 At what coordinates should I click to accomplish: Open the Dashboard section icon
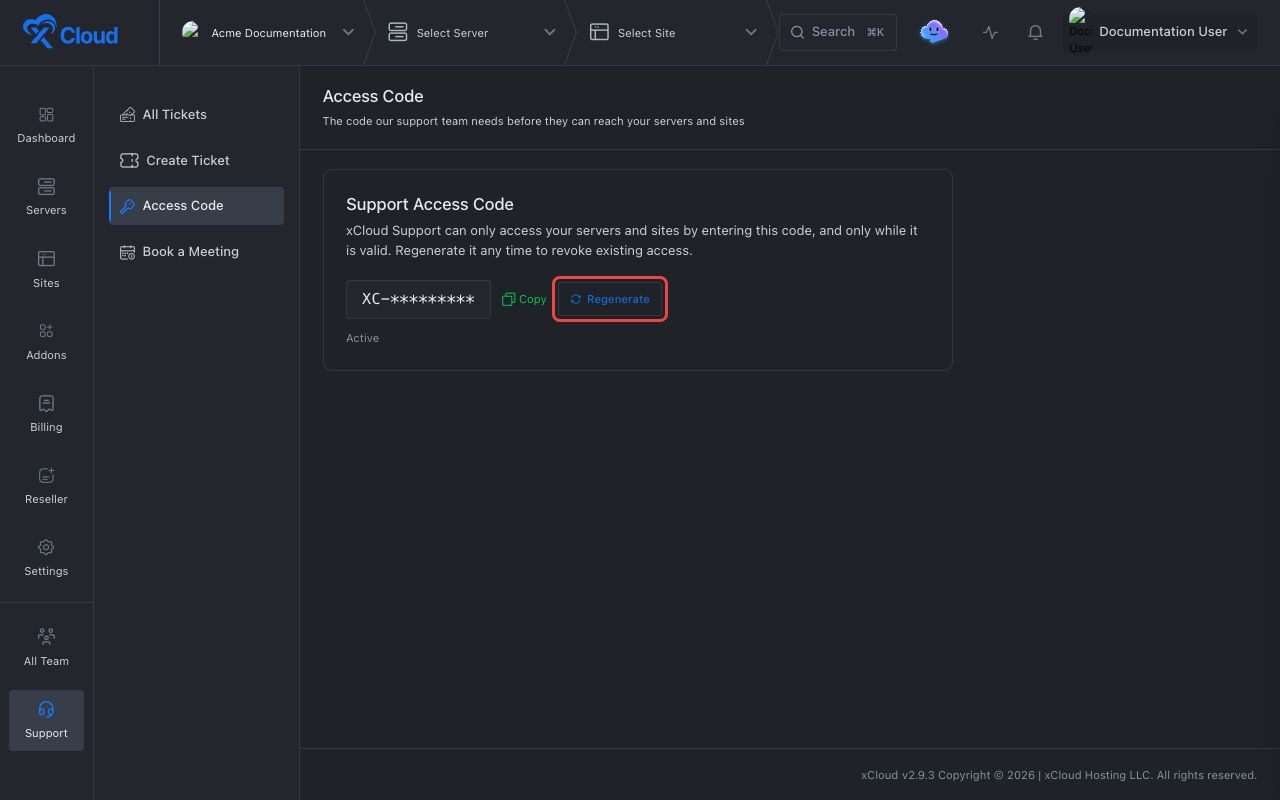(46, 115)
